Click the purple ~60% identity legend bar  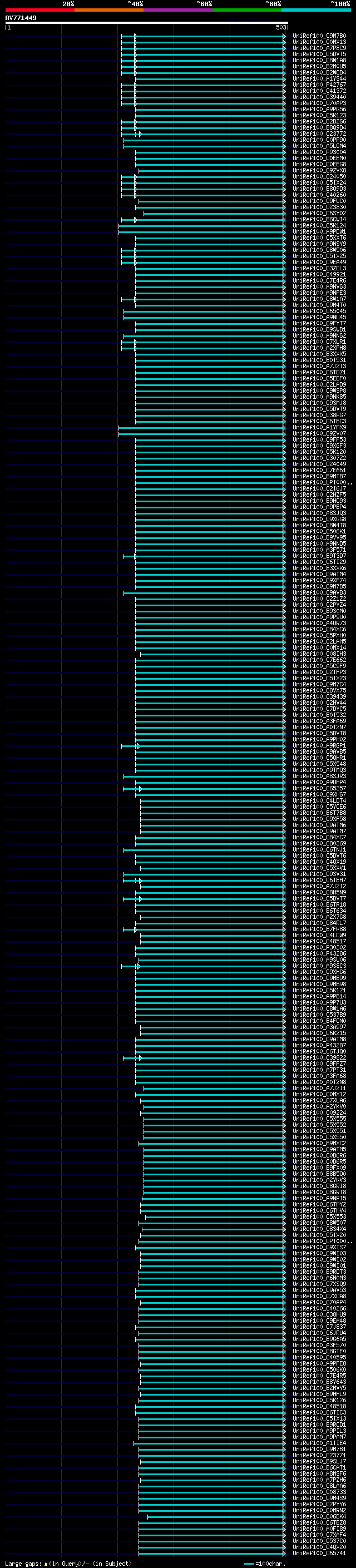179,10
